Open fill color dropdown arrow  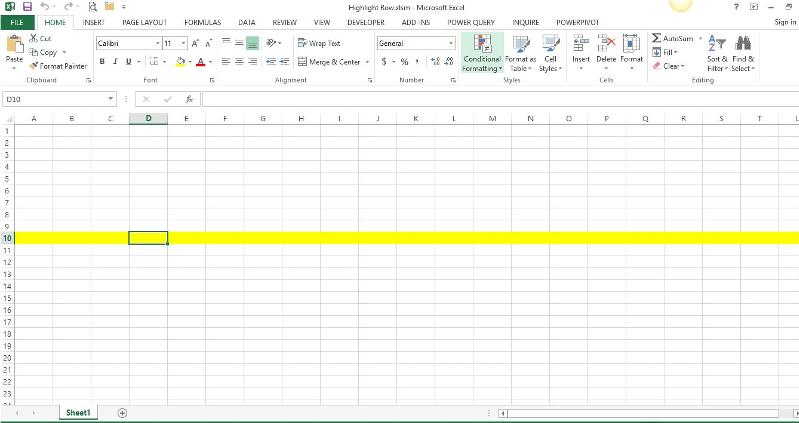point(190,62)
